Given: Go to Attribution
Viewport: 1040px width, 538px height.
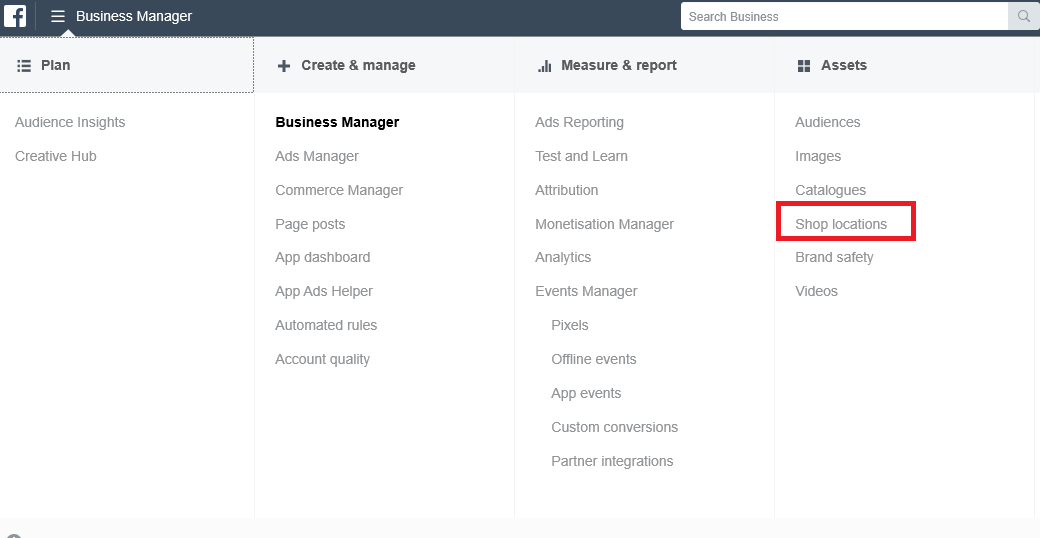Looking at the screenshot, I should click(566, 190).
